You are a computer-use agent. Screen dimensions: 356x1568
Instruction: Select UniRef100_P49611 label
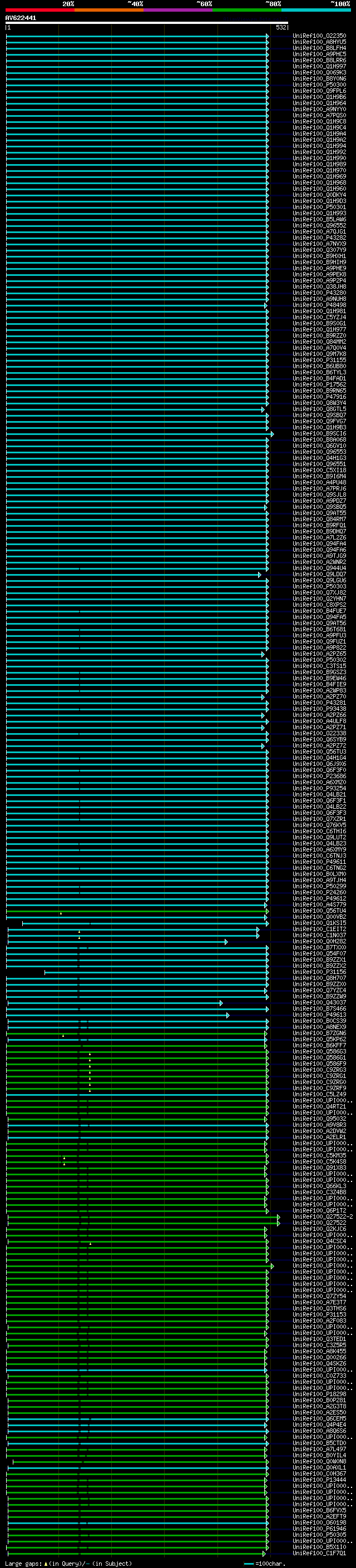click(319, 862)
